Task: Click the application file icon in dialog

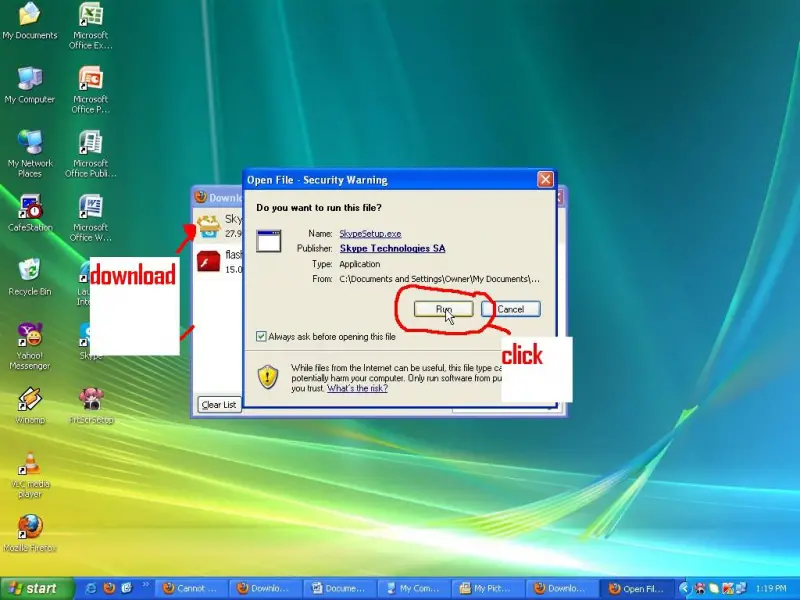Action: [269, 241]
